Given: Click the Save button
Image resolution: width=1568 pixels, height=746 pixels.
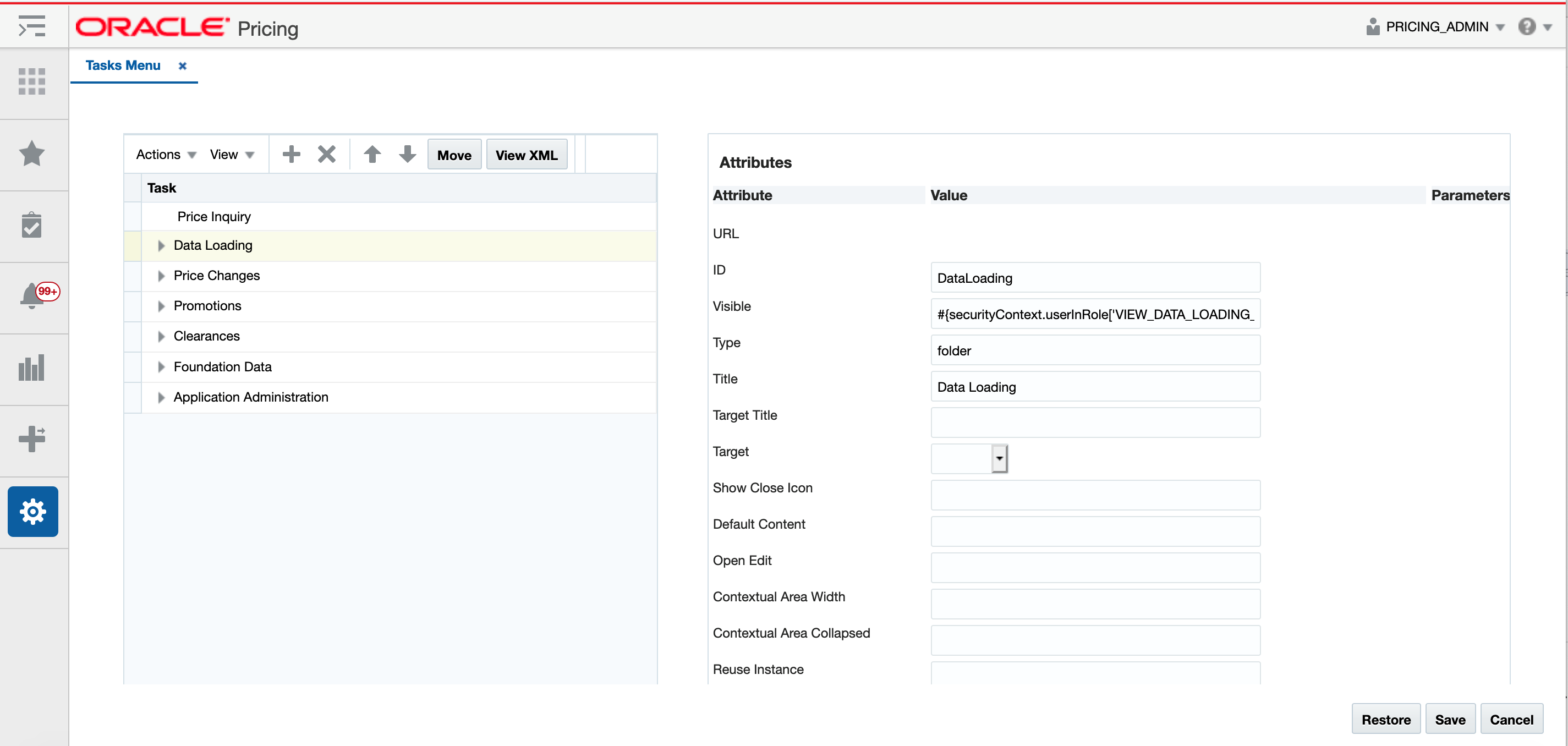Looking at the screenshot, I should tap(1449, 719).
